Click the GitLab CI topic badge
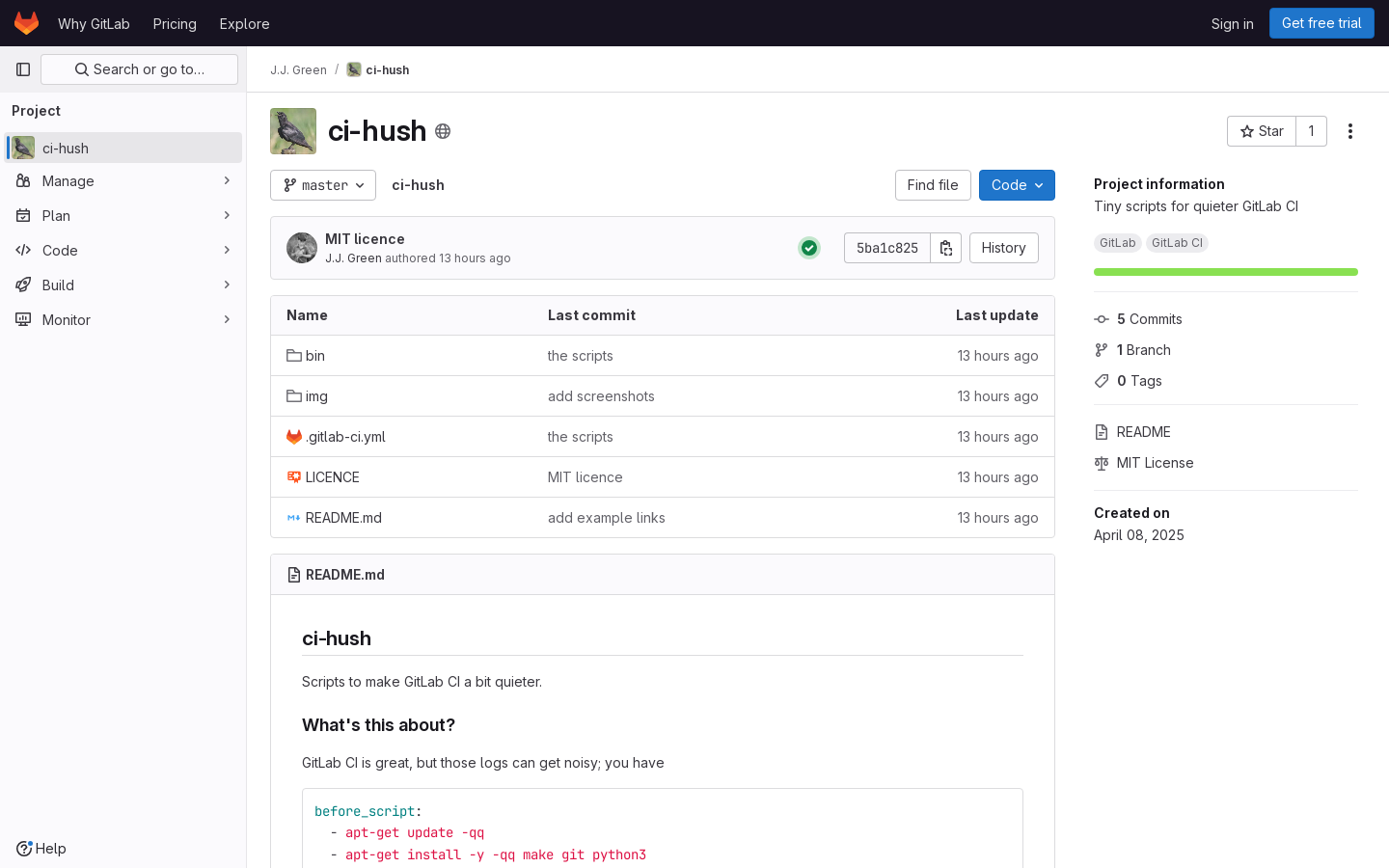This screenshot has height=868, width=1389. (1177, 243)
